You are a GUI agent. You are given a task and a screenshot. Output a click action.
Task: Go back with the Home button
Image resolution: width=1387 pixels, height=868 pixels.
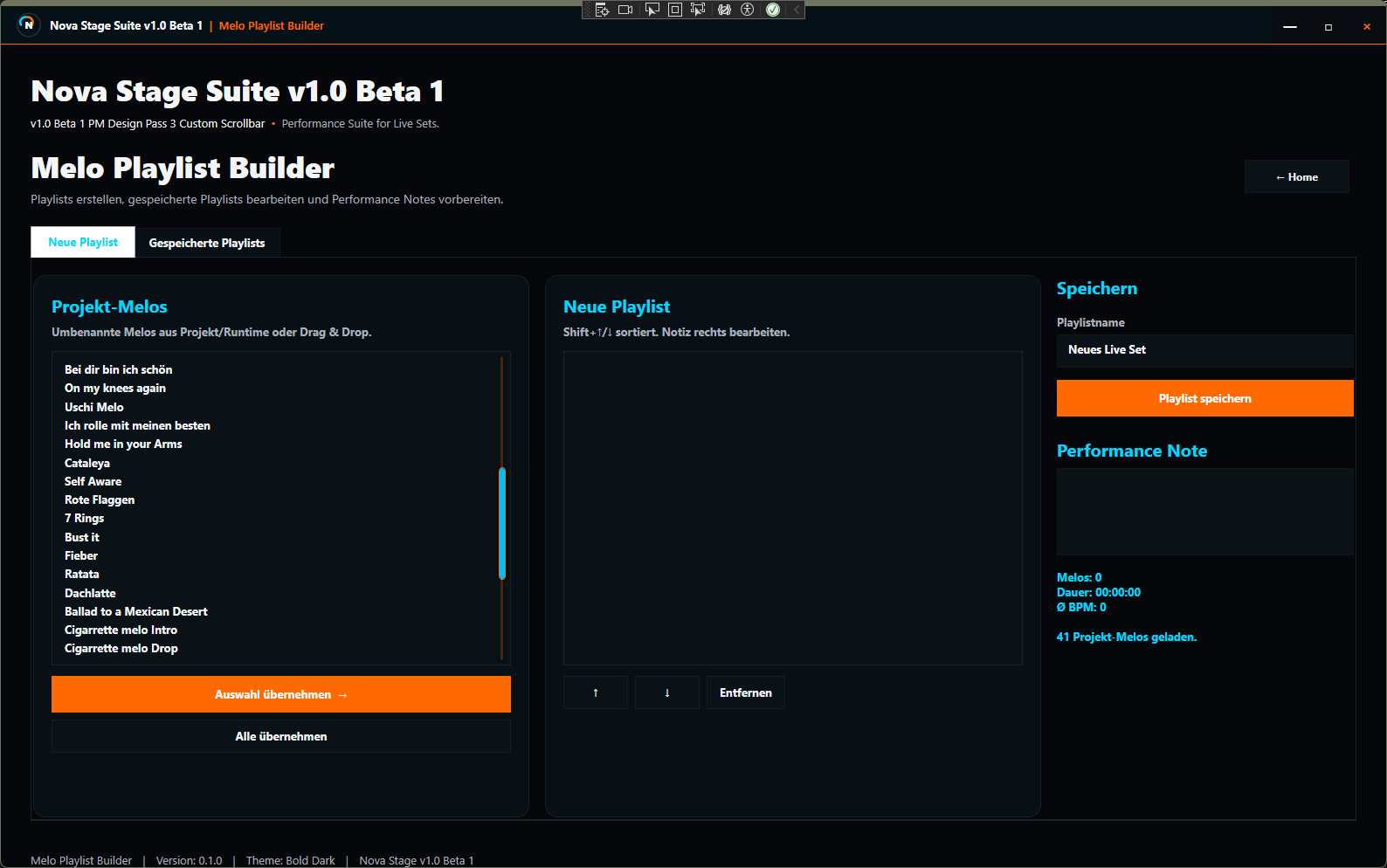pyautogui.click(x=1297, y=176)
